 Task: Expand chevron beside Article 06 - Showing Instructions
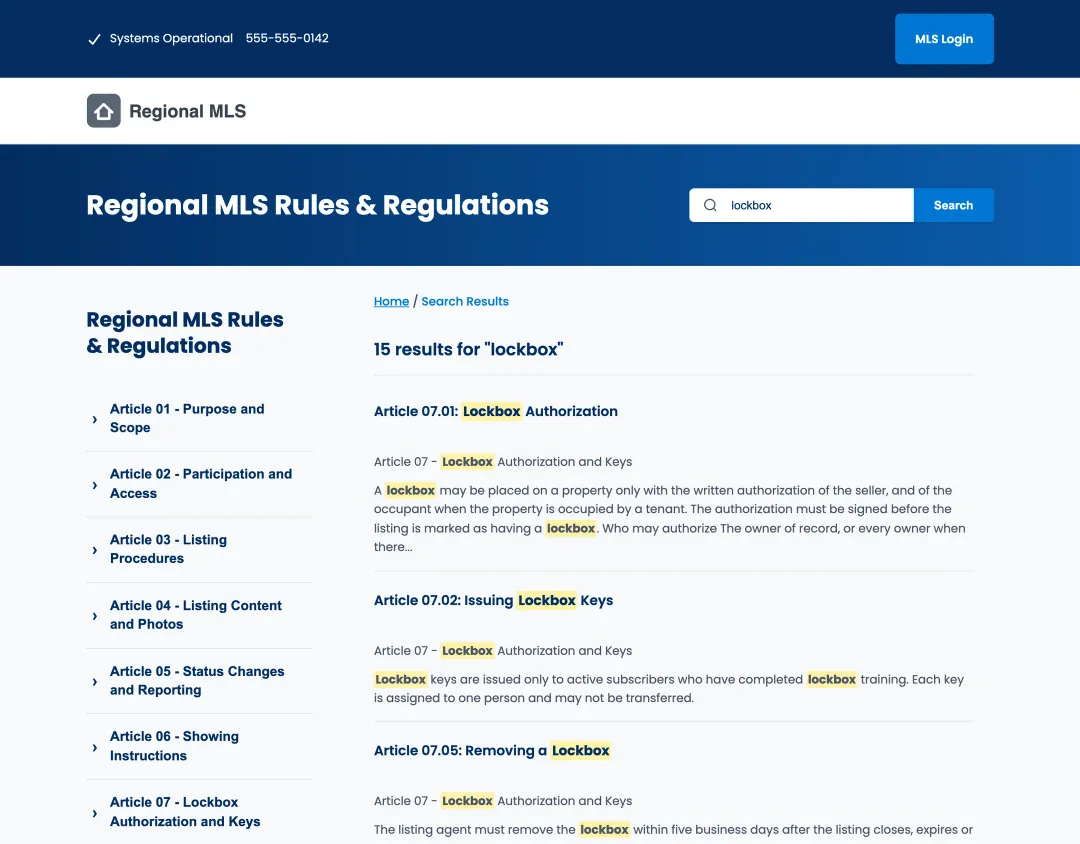[x=95, y=747]
